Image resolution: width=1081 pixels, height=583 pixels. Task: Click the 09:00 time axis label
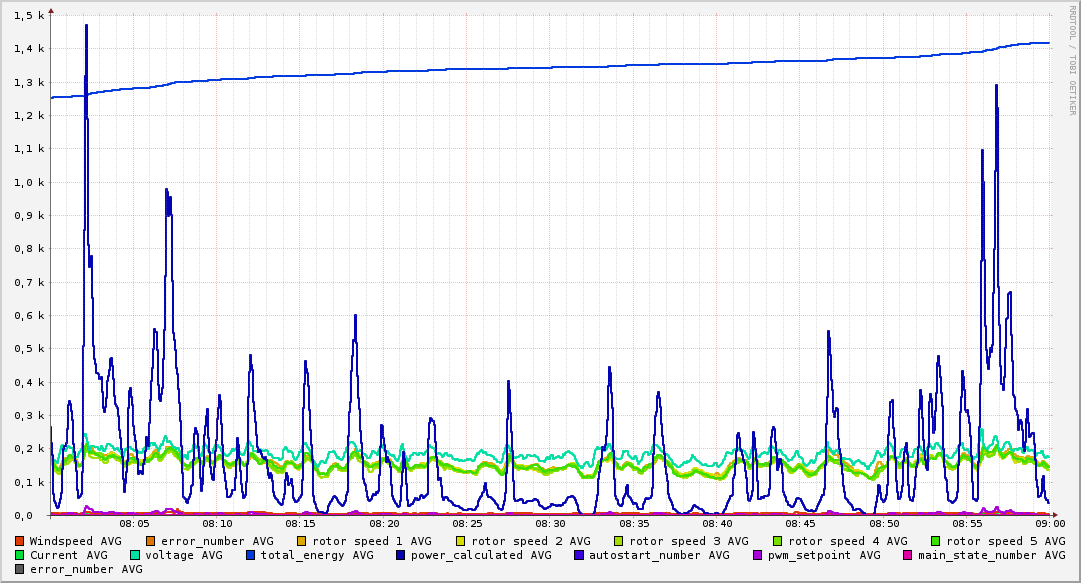1050,524
